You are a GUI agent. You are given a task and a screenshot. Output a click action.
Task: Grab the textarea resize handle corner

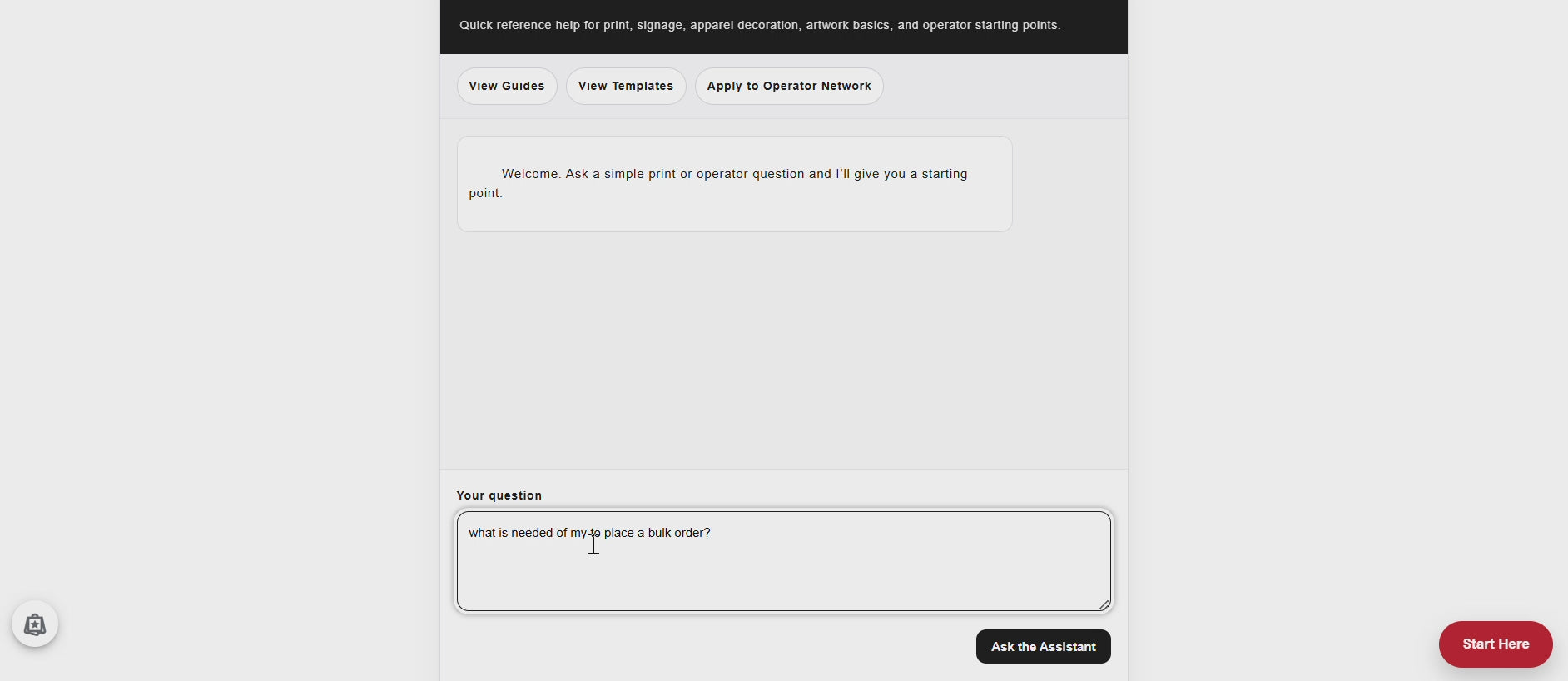pos(1104,604)
